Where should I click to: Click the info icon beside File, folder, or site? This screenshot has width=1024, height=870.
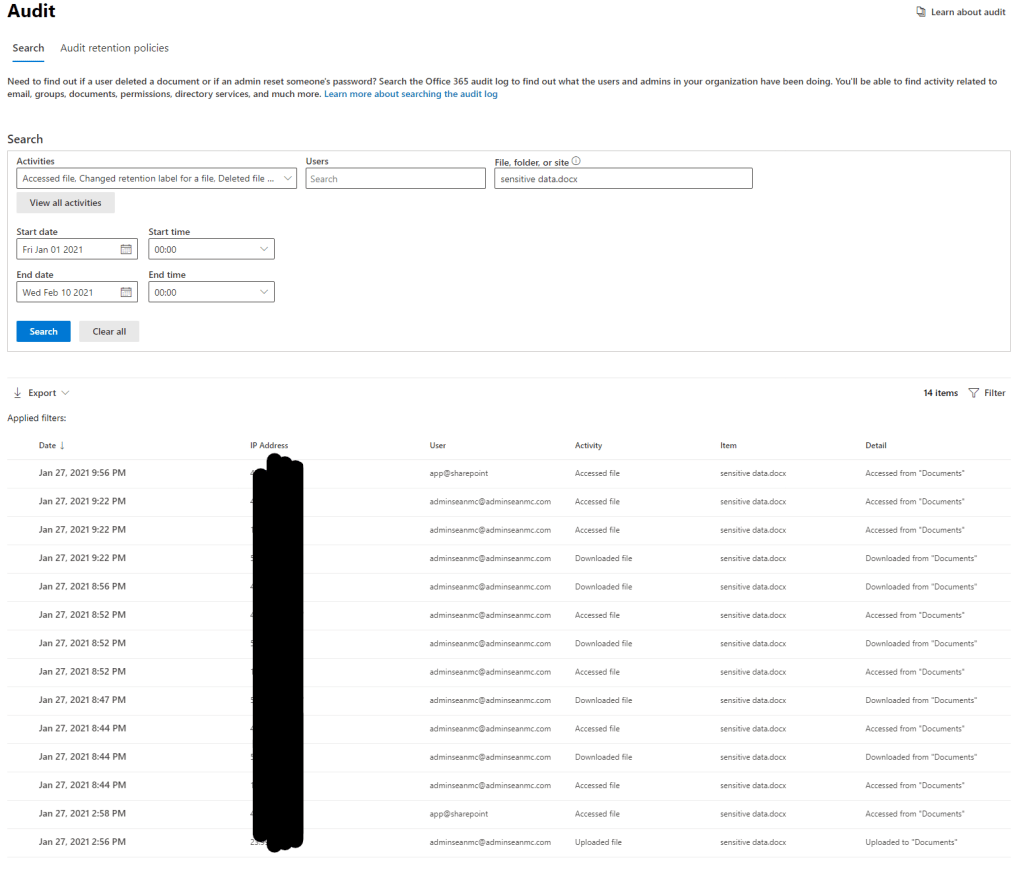point(576,161)
